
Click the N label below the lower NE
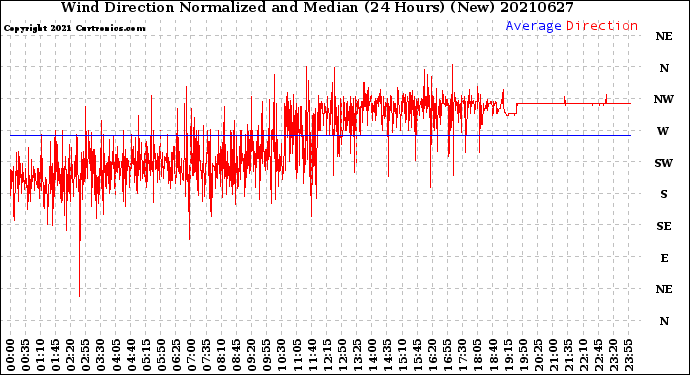tap(664, 321)
